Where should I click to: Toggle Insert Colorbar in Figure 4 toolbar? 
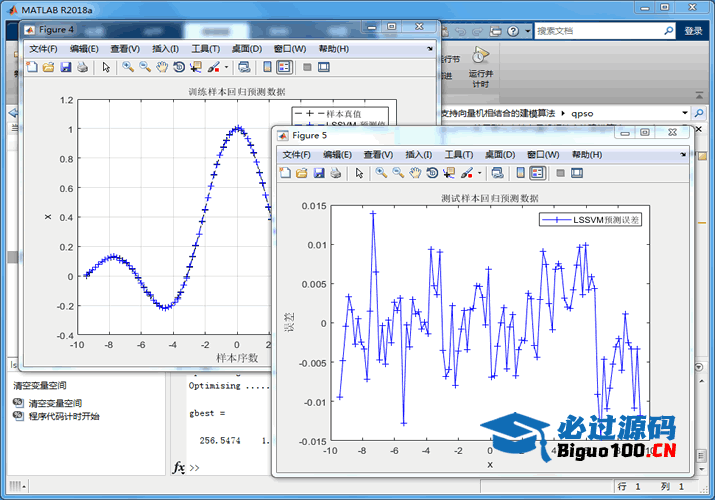(x=268, y=67)
